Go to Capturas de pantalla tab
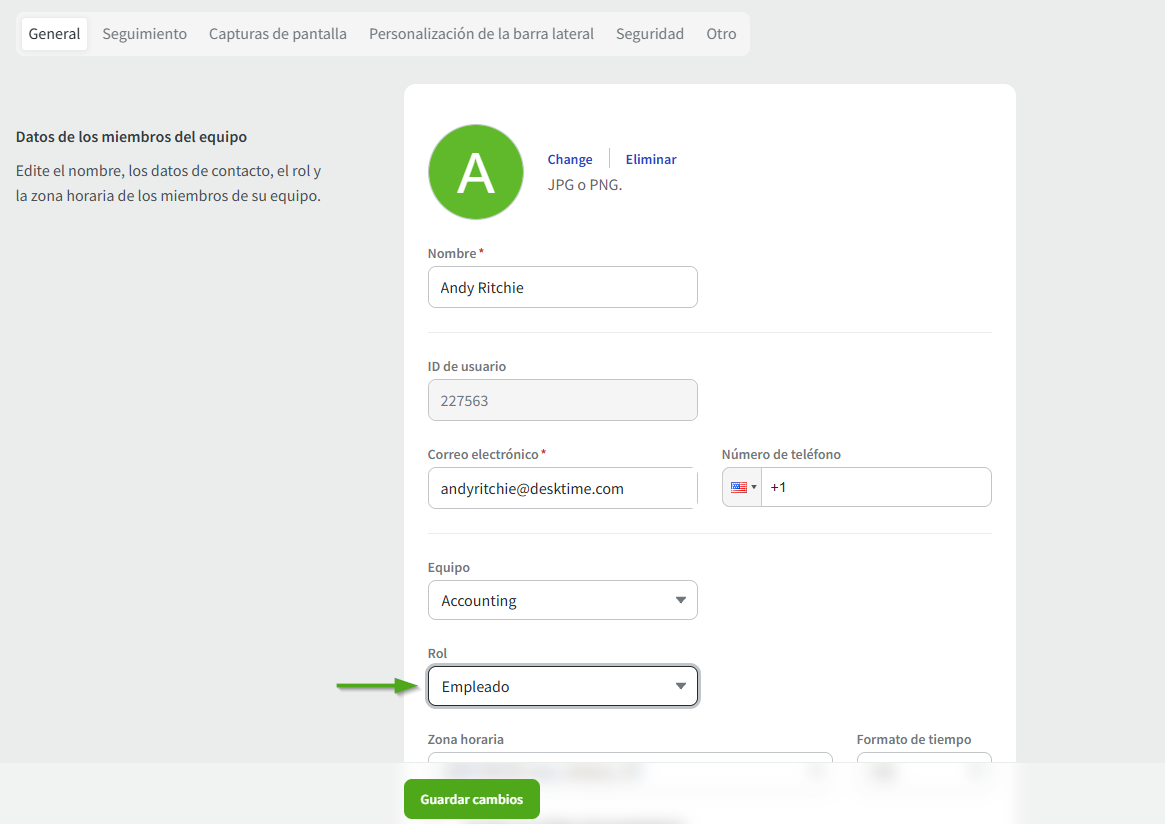This screenshot has width=1165, height=824. tap(277, 34)
